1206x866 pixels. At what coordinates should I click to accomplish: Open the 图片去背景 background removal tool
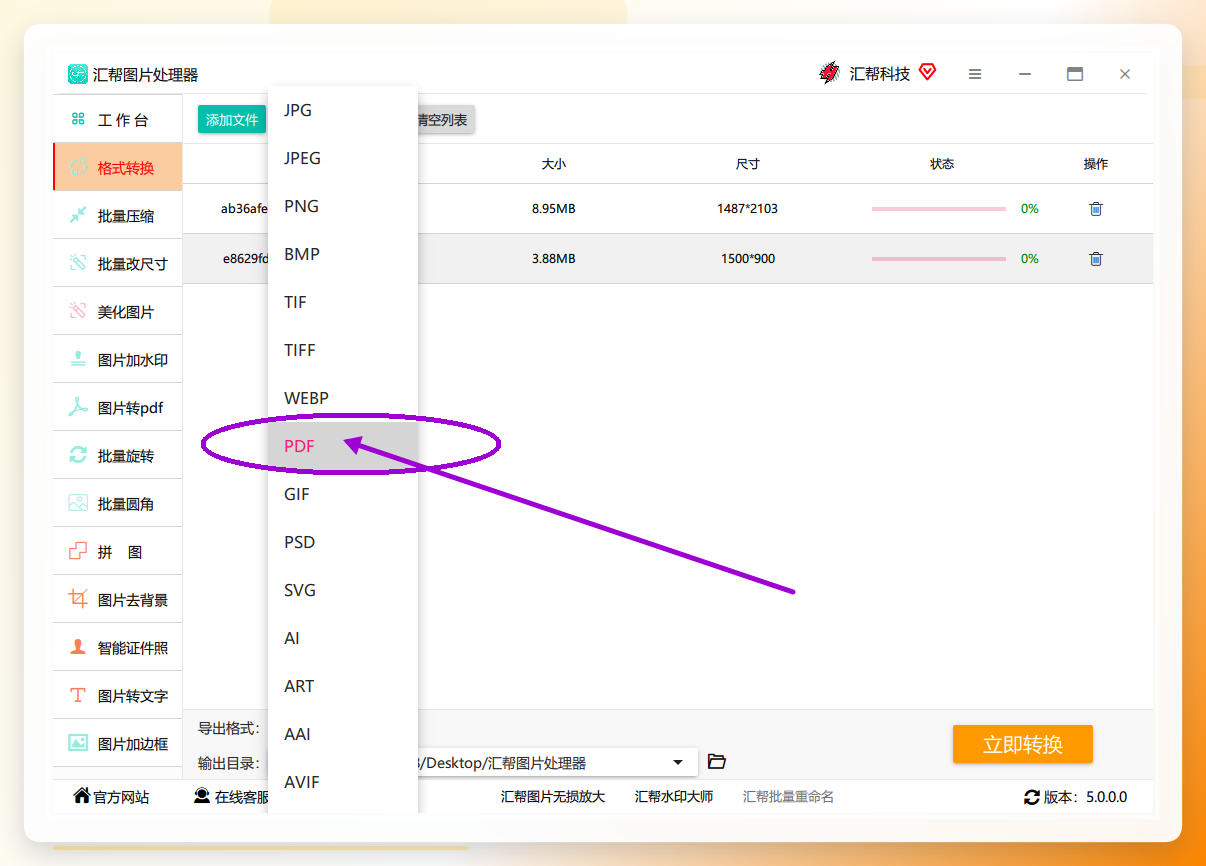(x=117, y=600)
